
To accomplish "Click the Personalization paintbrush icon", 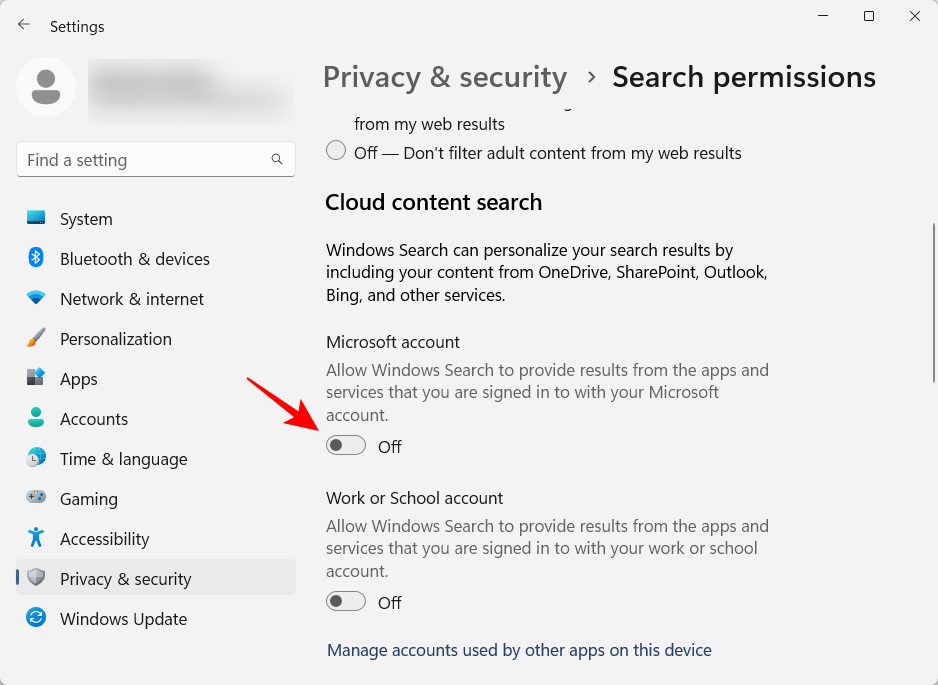I will point(36,338).
